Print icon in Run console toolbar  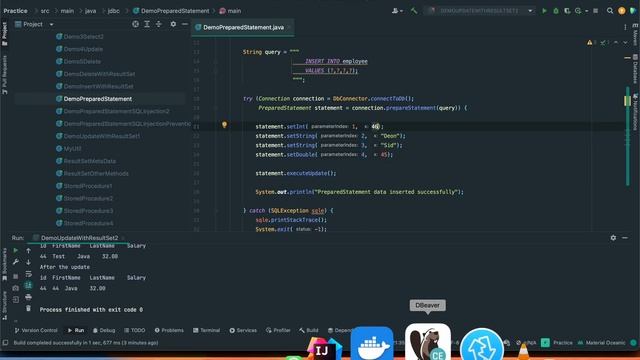pos(28,297)
